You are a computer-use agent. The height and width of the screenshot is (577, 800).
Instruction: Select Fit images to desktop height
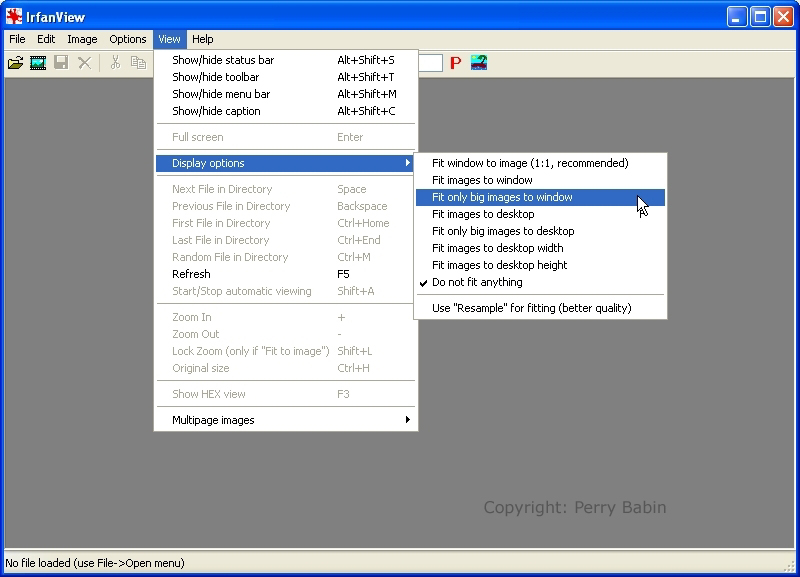click(x=540, y=265)
